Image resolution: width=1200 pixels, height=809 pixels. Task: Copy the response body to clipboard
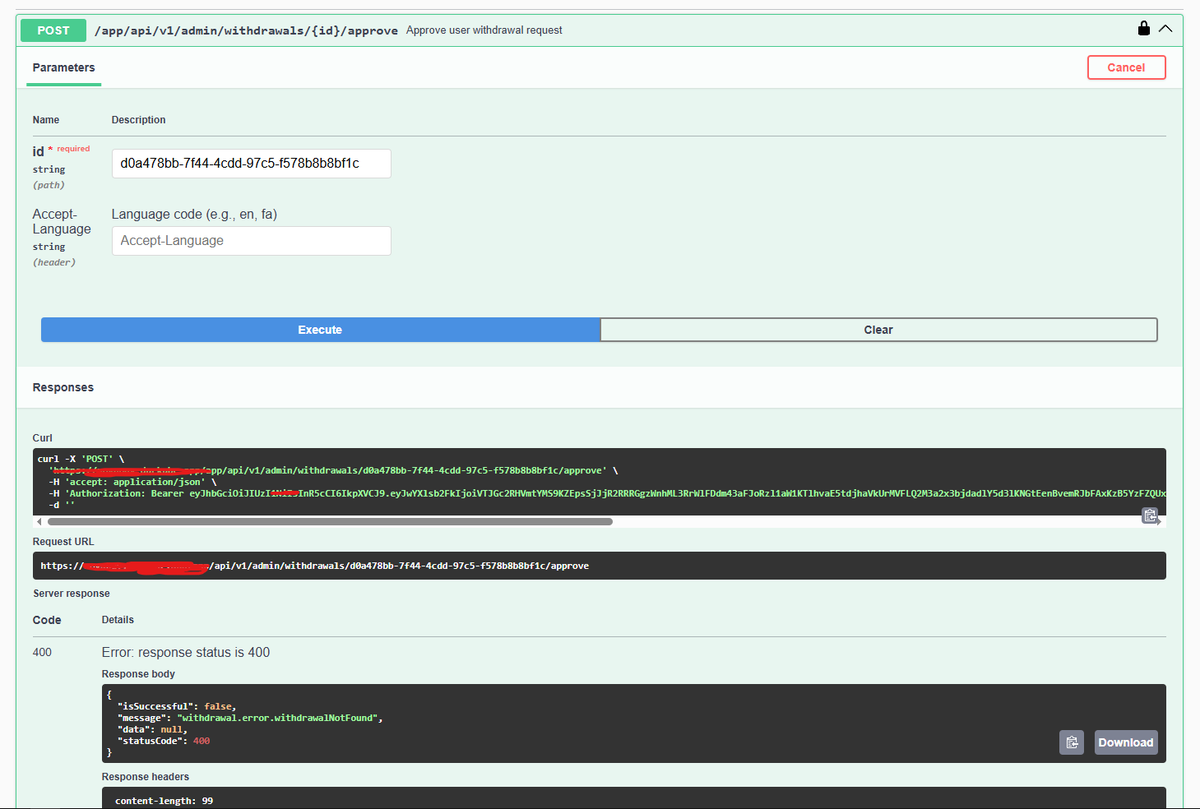pos(1071,742)
